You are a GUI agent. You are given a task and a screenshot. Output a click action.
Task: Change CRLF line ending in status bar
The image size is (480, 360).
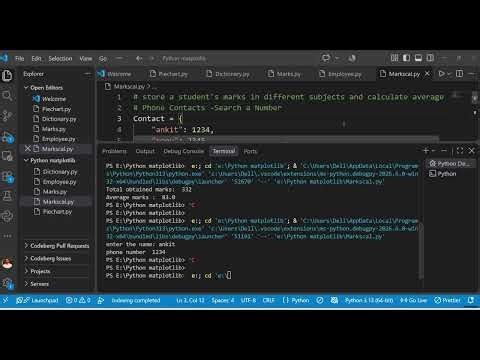point(269,300)
